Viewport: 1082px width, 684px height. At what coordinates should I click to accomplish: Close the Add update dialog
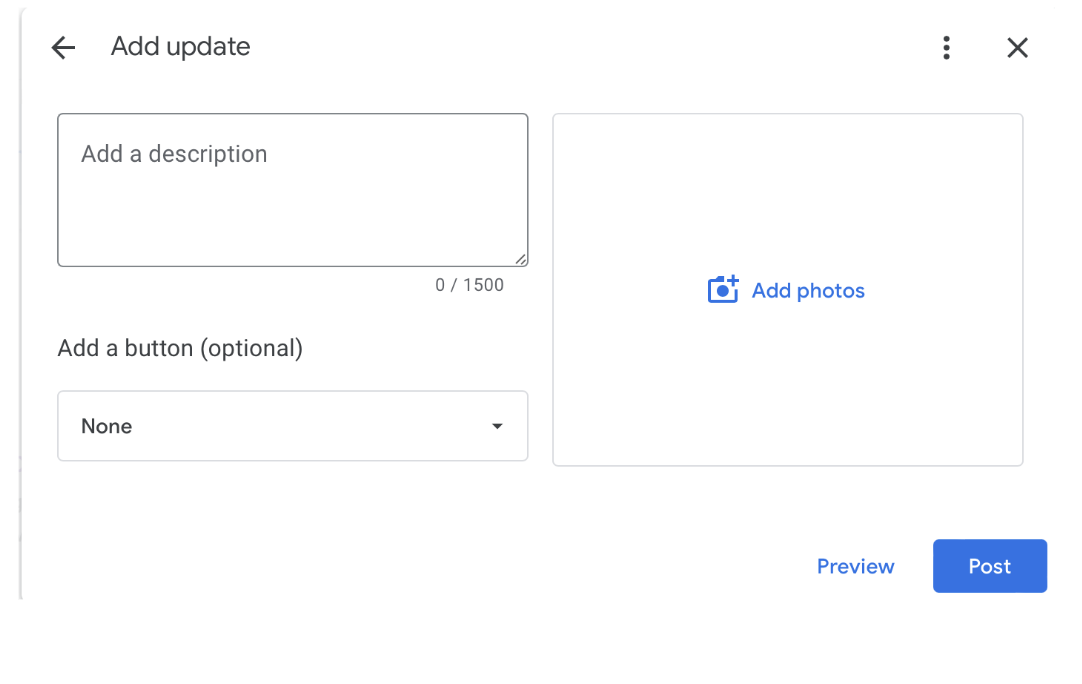pos(1017,48)
